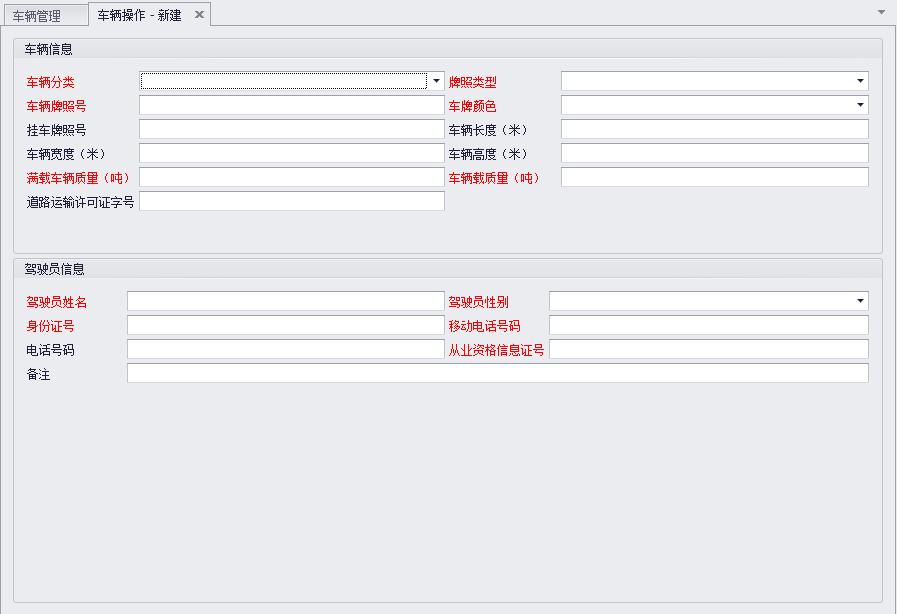
Task: Click the 车辆高度（米）text box
Action: click(714, 153)
